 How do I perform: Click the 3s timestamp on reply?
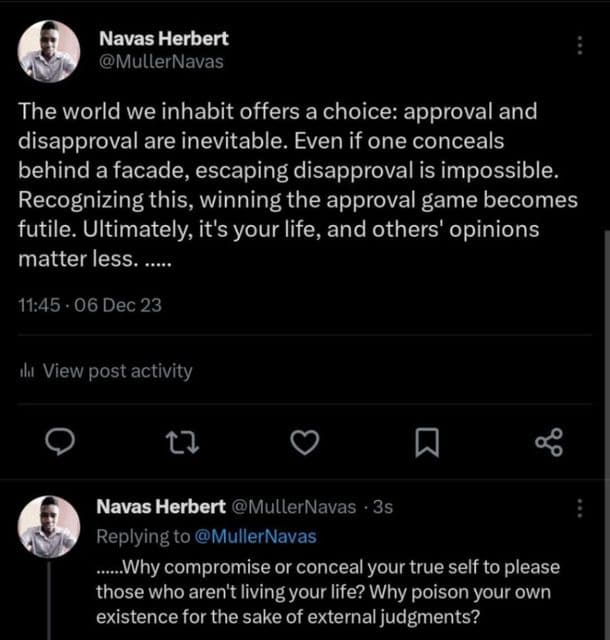pos(382,507)
